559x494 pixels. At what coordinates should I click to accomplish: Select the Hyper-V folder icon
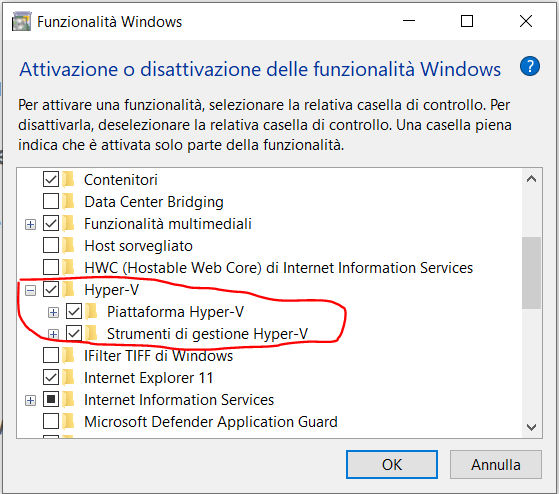pyautogui.click(x=68, y=289)
